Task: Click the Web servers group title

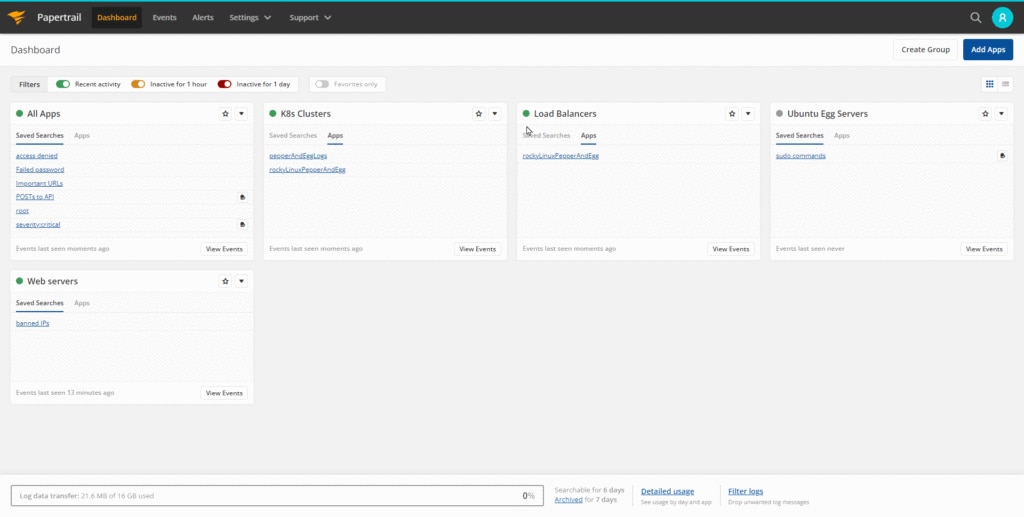Action: (52, 281)
